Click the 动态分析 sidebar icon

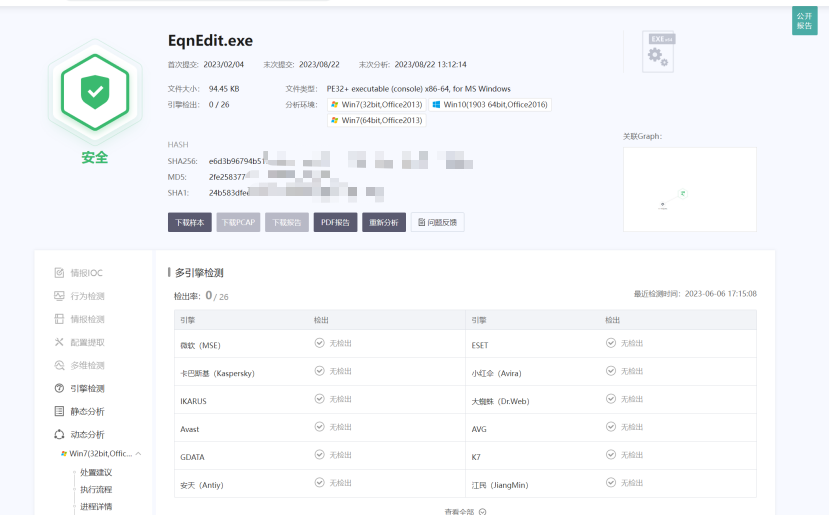click(60, 434)
